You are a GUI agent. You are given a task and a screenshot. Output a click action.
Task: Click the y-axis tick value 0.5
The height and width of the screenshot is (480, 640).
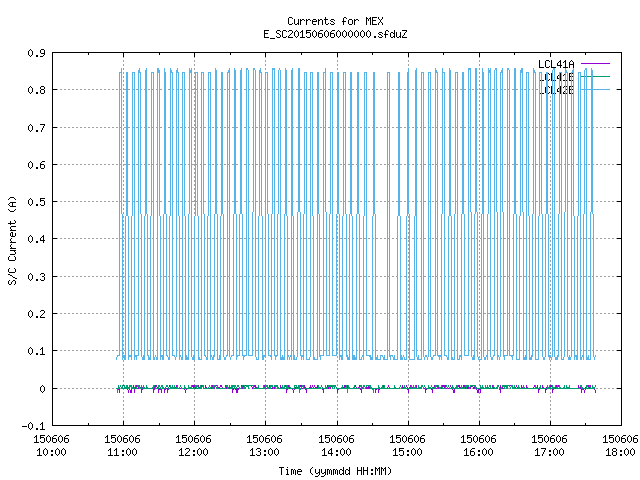coord(36,202)
